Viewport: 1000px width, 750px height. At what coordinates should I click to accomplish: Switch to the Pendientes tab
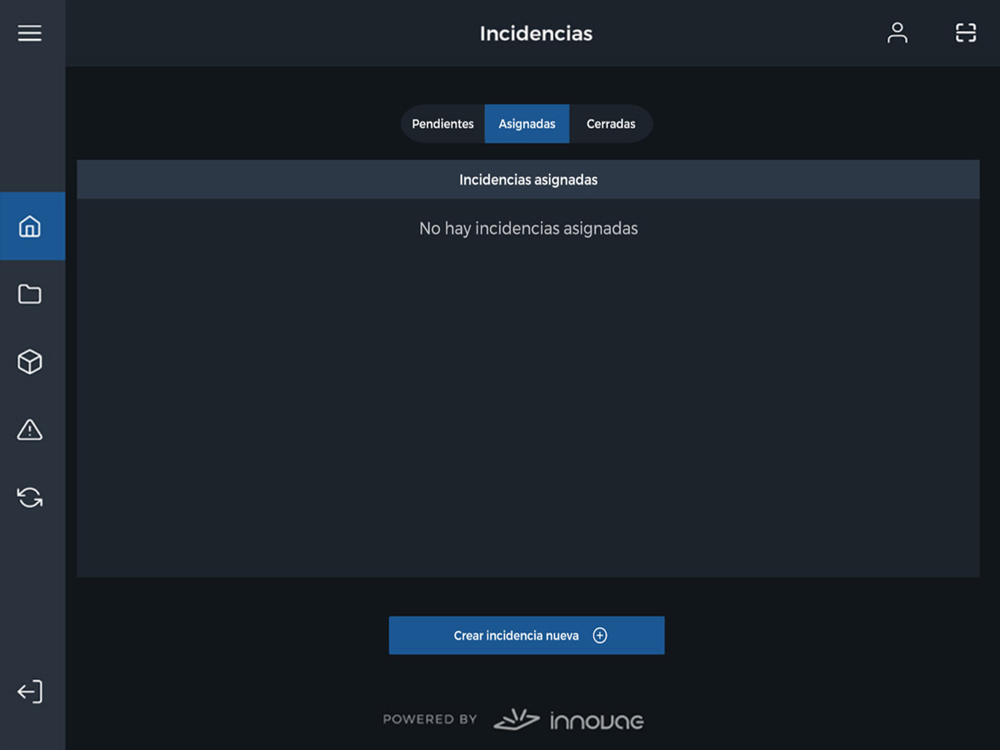click(443, 124)
